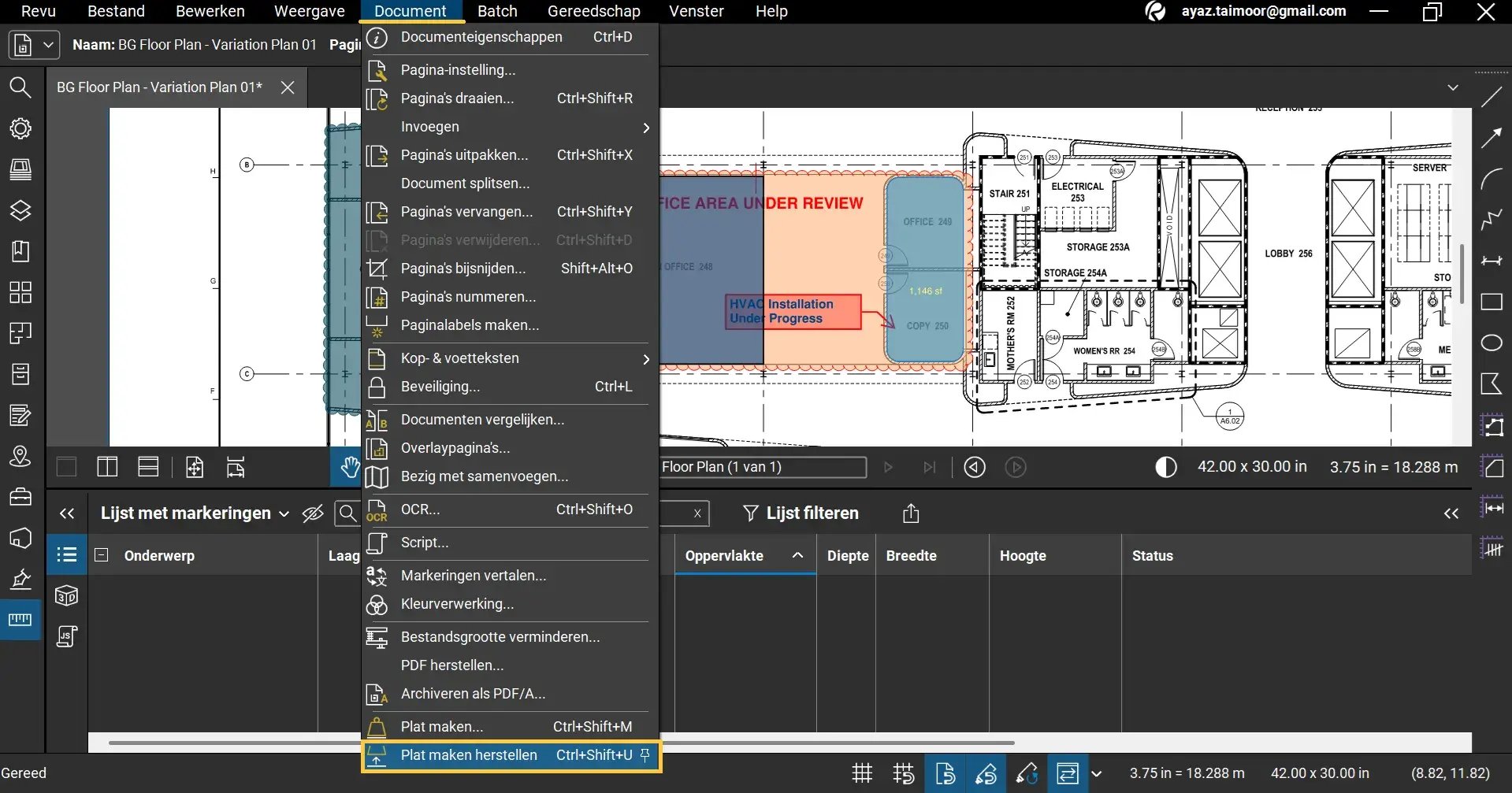1512x793 pixels.
Task: Click the Lijst filteren button
Action: (801, 513)
